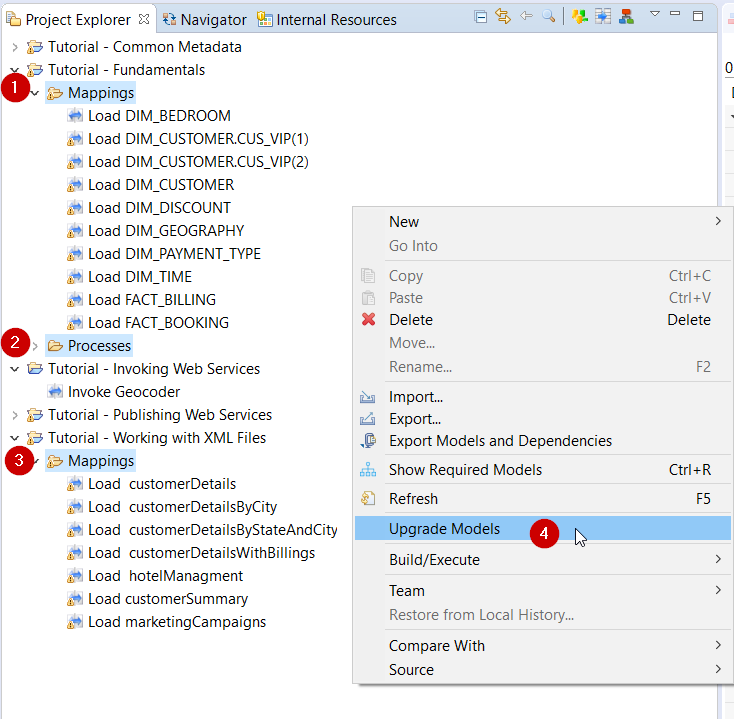Click the Export... menu item icon
This screenshot has height=719, width=734.
pos(367,418)
